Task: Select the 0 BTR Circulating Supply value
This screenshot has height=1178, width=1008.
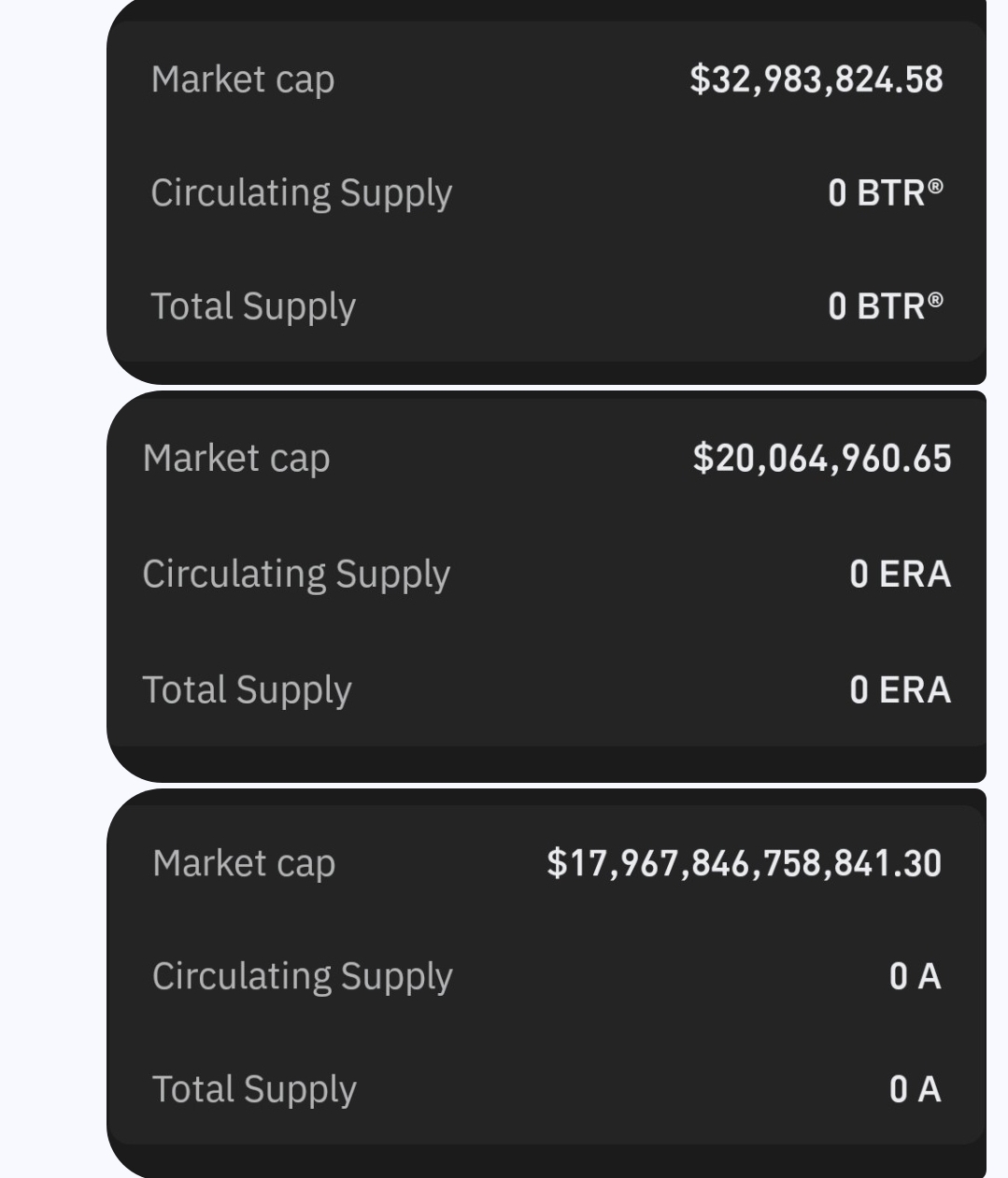Action: coord(876,193)
